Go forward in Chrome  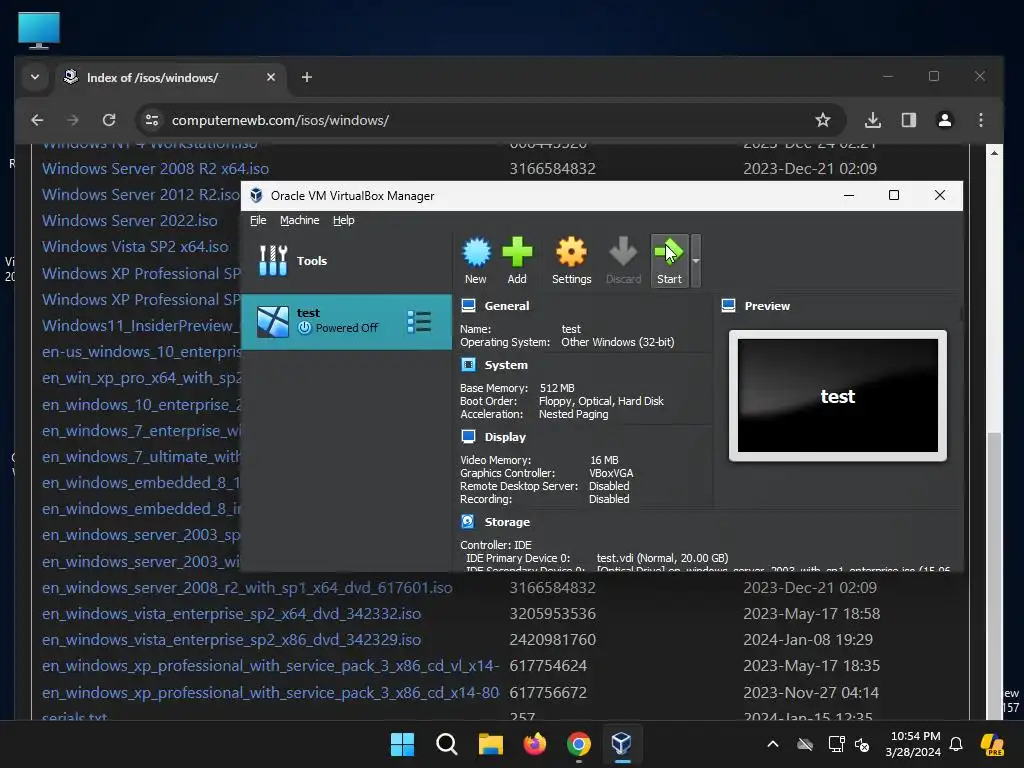[73, 120]
